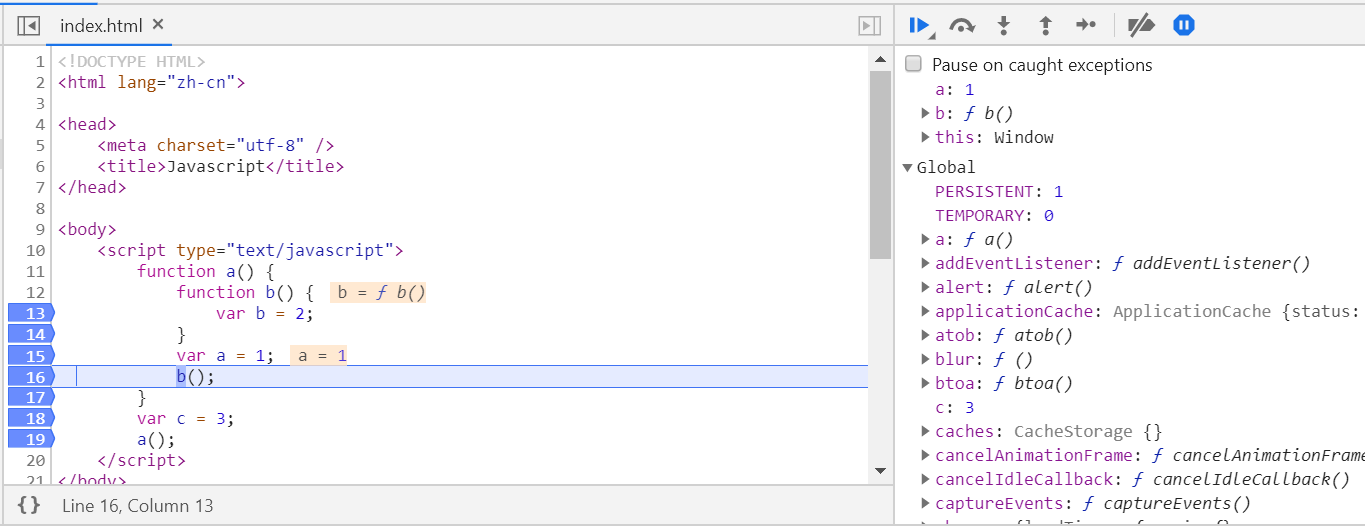The height and width of the screenshot is (526, 1365).
Task: Click the Line 16, Column 13 status text
Action: 138,506
